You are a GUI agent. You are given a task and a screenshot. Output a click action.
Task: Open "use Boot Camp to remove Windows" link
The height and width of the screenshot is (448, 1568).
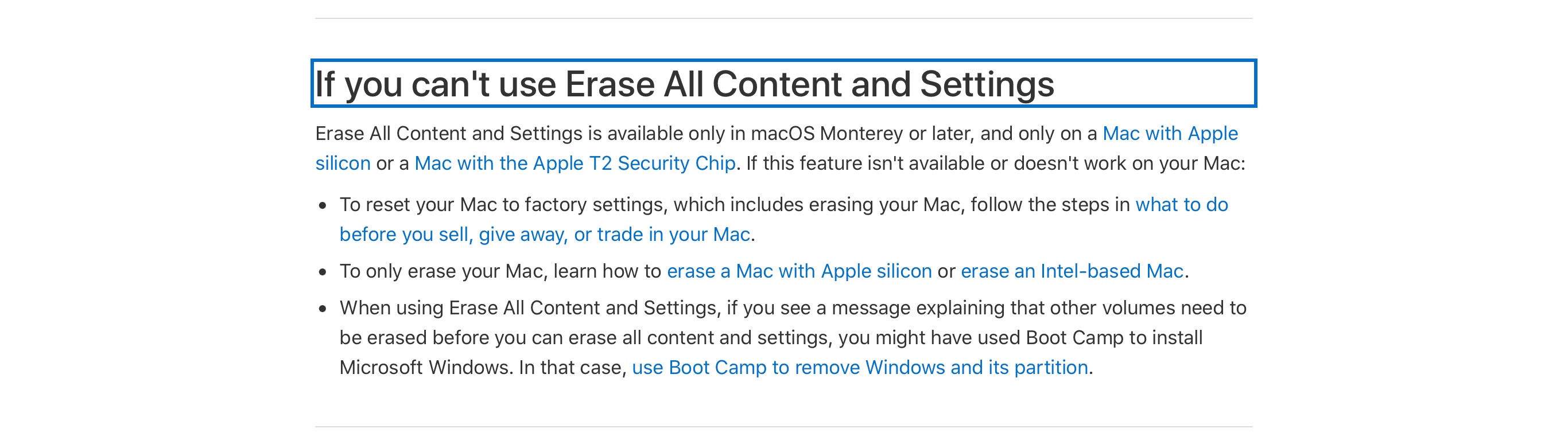[x=860, y=368]
